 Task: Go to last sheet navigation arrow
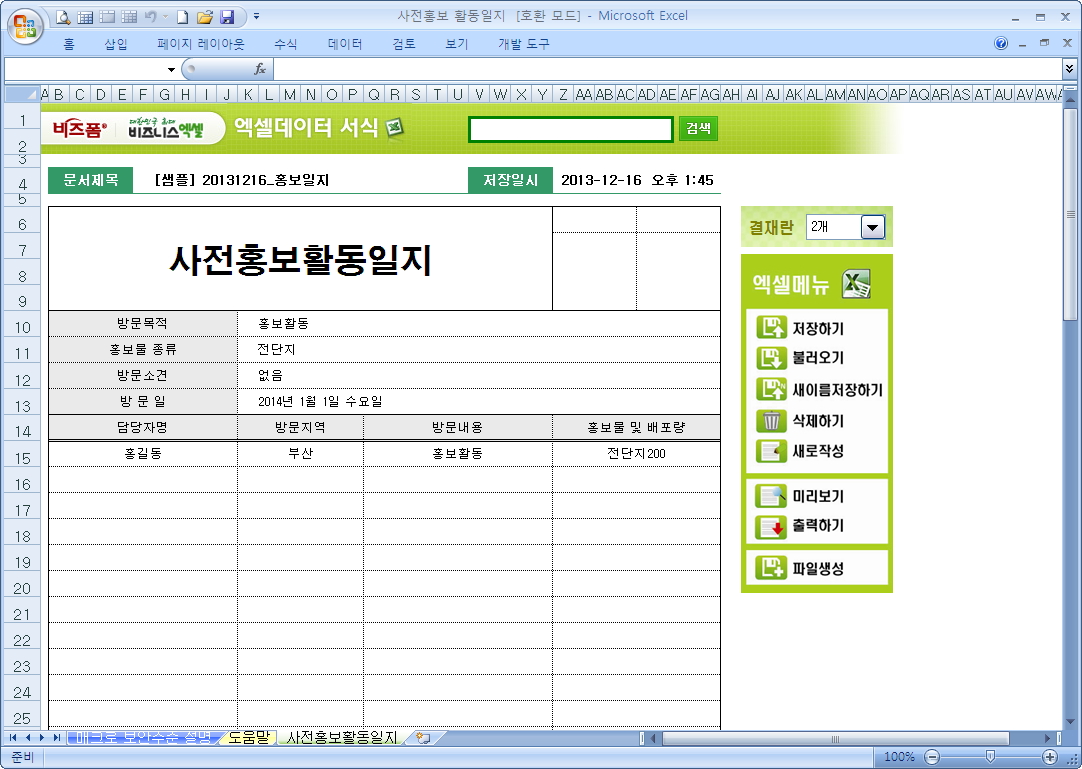click(x=57, y=738)
